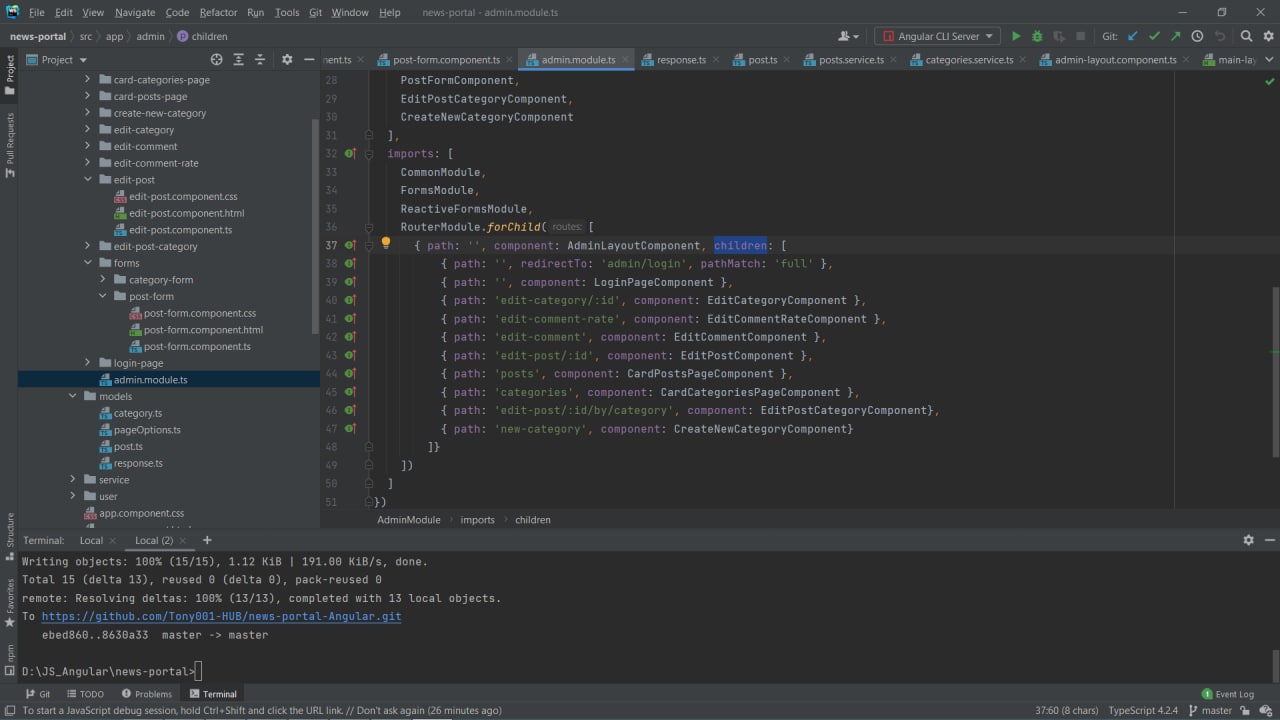Click the Git Update Project arrow
The image size is (1280, 720).
[1133, 36]
